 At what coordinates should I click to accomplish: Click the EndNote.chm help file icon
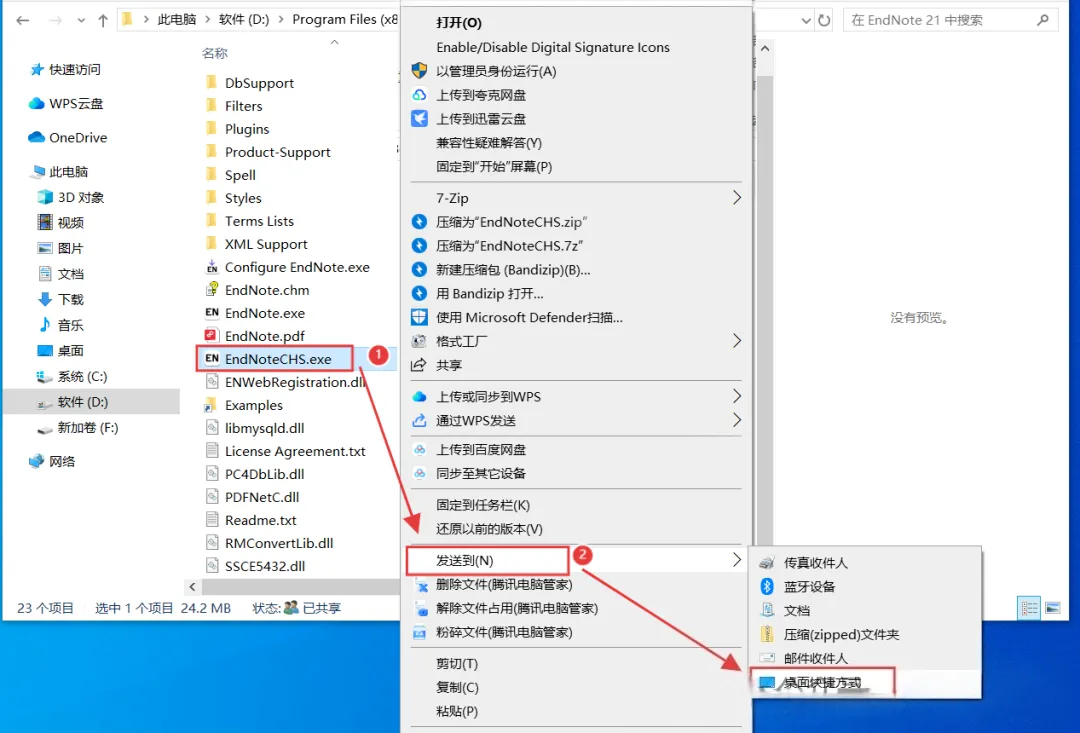[x=212, y=289]
